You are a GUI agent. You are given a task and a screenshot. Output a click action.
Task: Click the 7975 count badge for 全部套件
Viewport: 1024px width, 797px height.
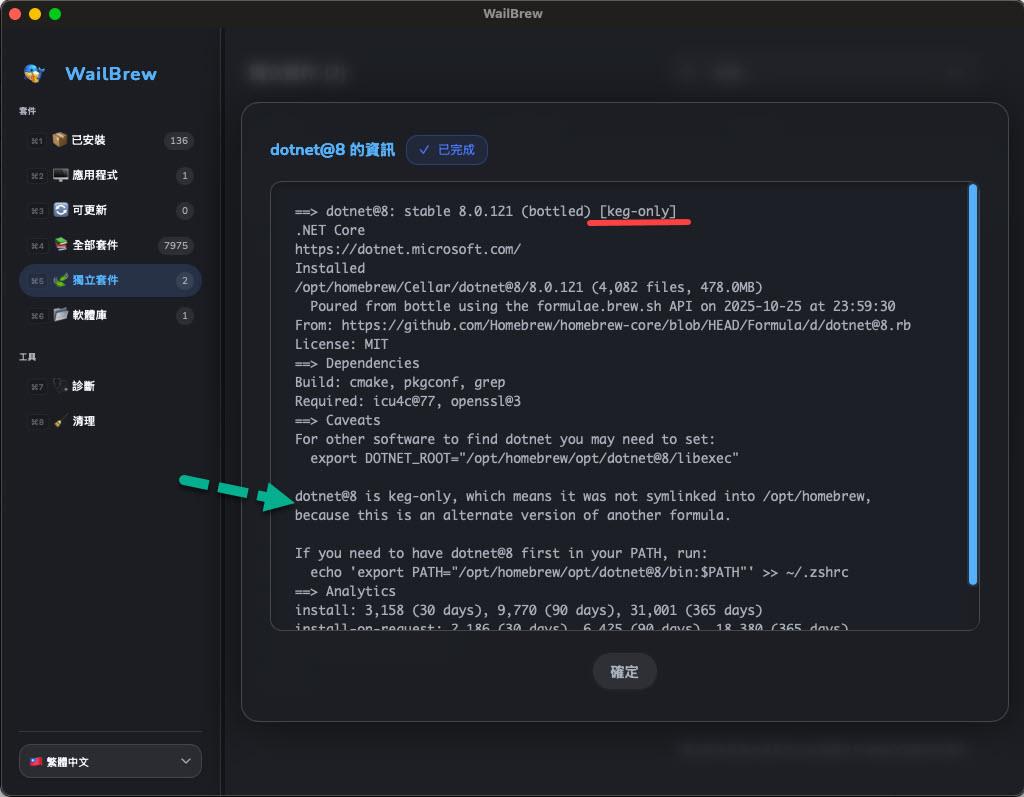click(x=176, y=245)
